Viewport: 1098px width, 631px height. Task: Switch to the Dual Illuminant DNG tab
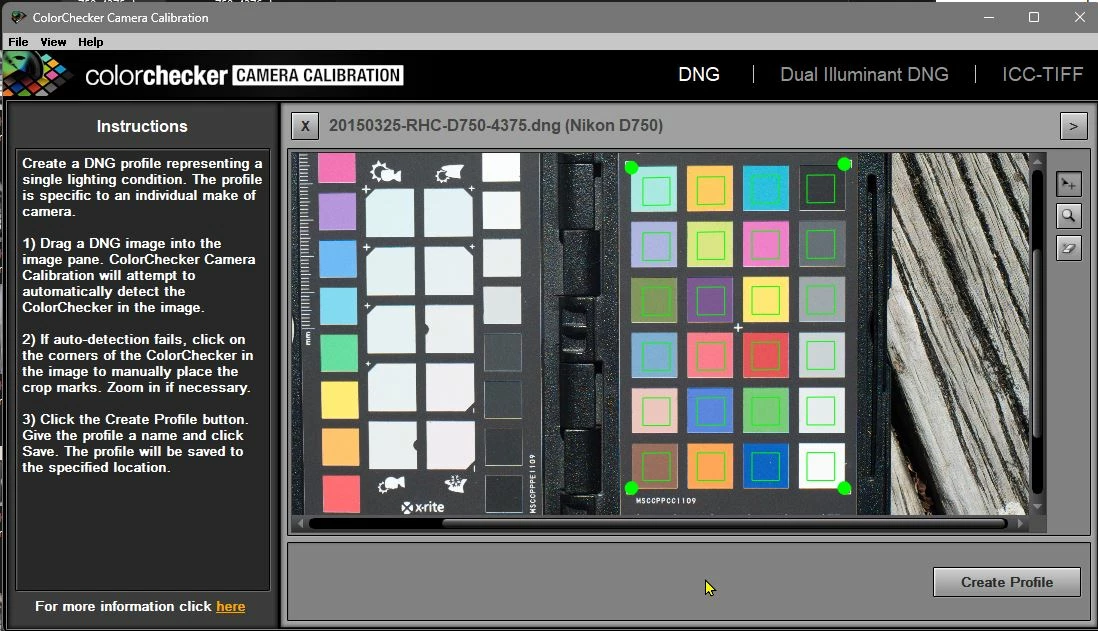pos(864,74)
